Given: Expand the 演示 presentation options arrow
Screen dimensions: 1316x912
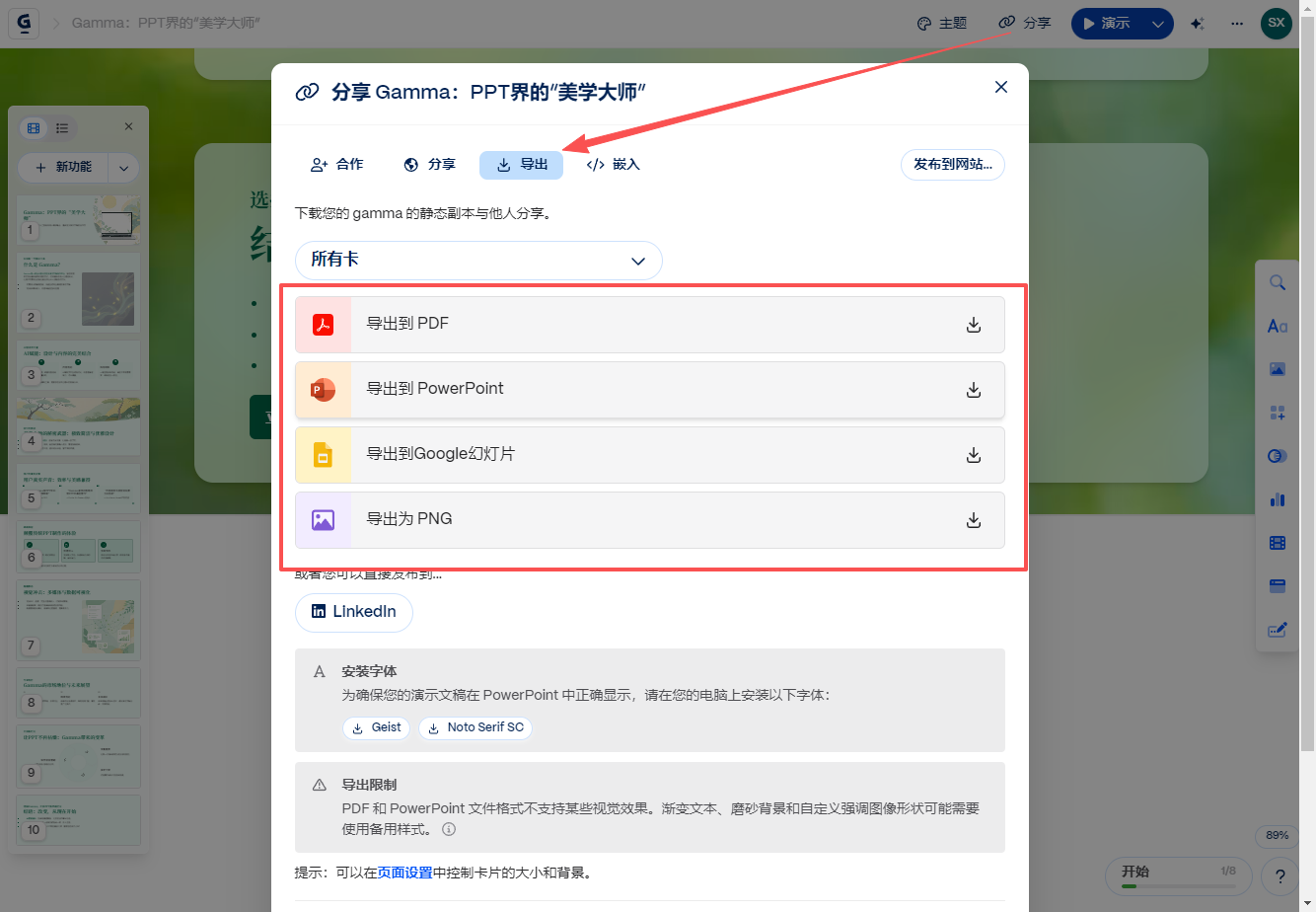Looking at the screenshot, I should pos(1158,24).
